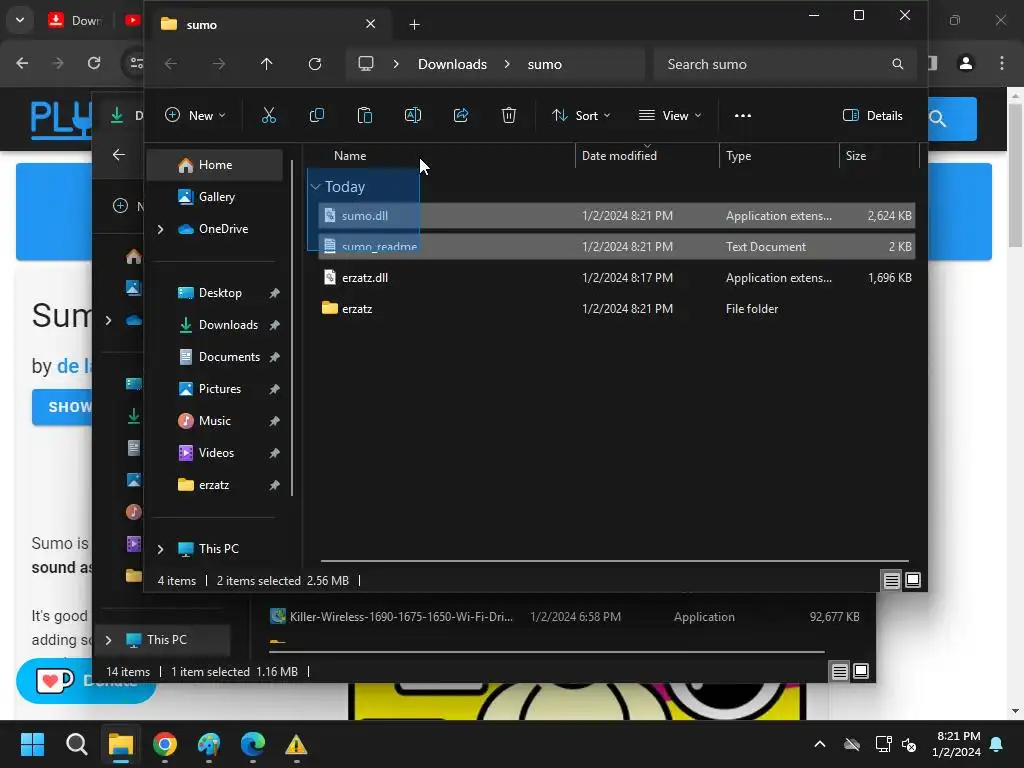Screen dimensions: 1024x768
Task: Click the This PC monitor icon in address bar
Action: click(x=366, y=63)
